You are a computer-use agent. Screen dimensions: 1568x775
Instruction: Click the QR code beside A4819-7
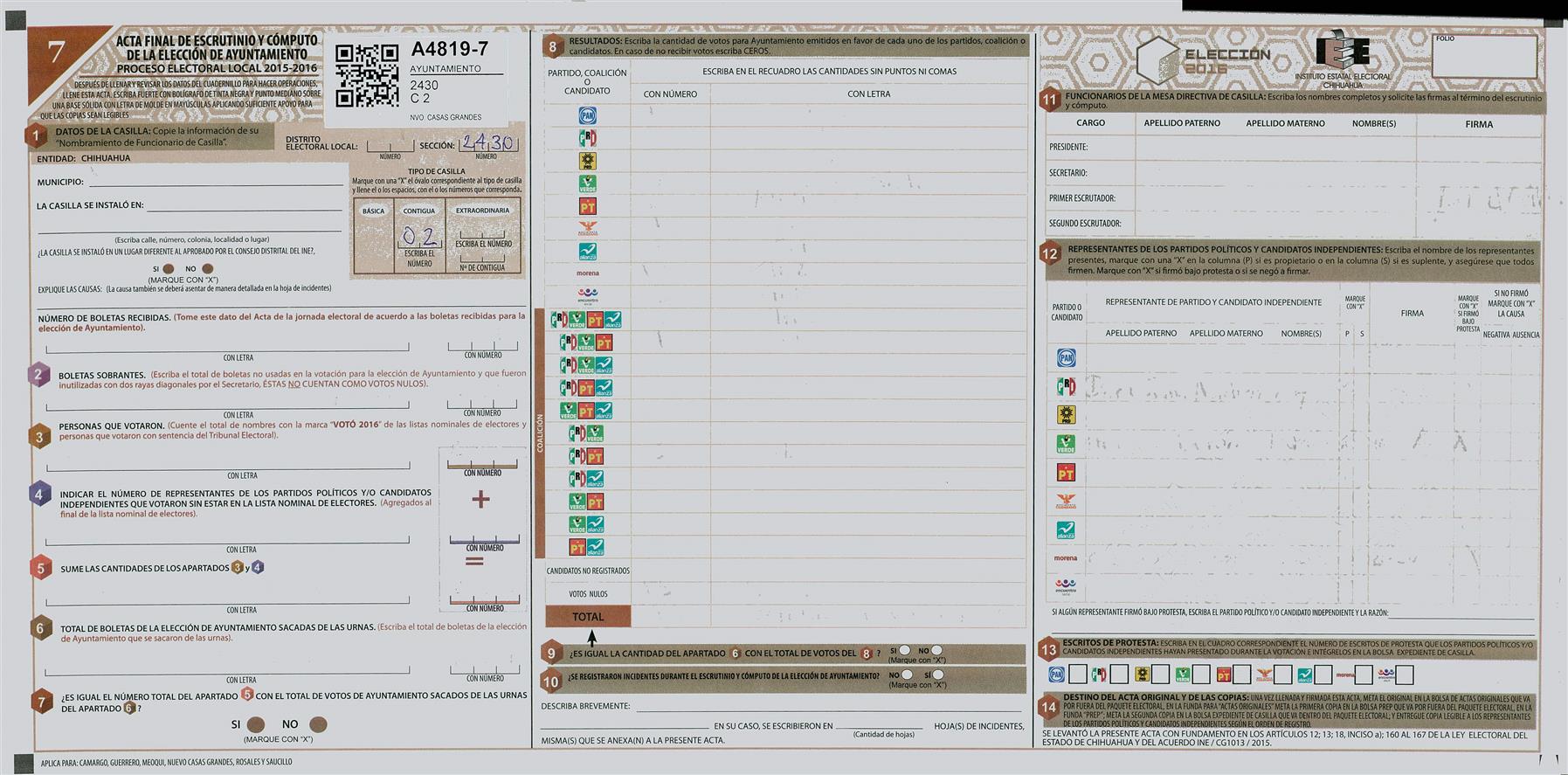[x=367, y=75]
